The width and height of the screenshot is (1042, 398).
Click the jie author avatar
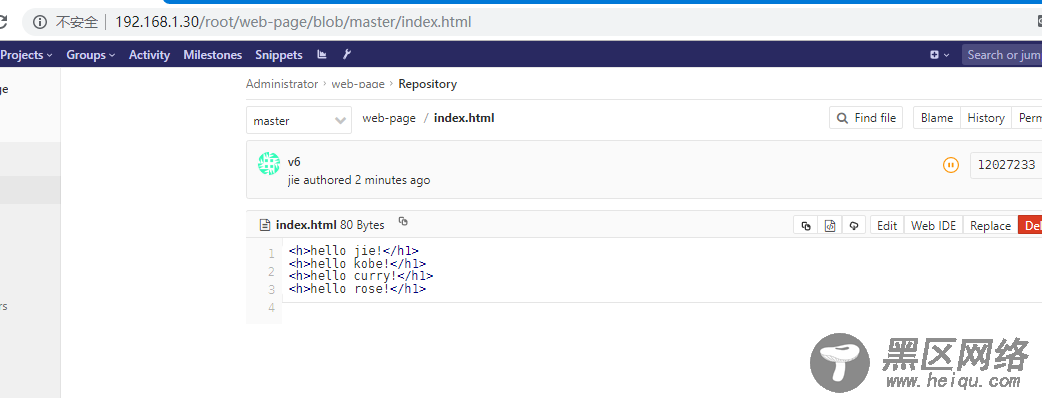pos(269,163)
